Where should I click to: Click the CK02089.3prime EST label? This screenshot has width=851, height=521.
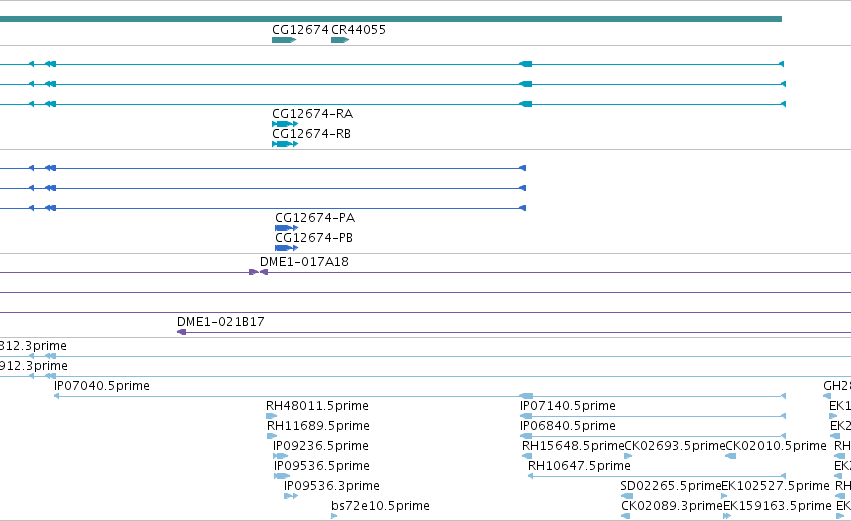click(x=672, y=506)
